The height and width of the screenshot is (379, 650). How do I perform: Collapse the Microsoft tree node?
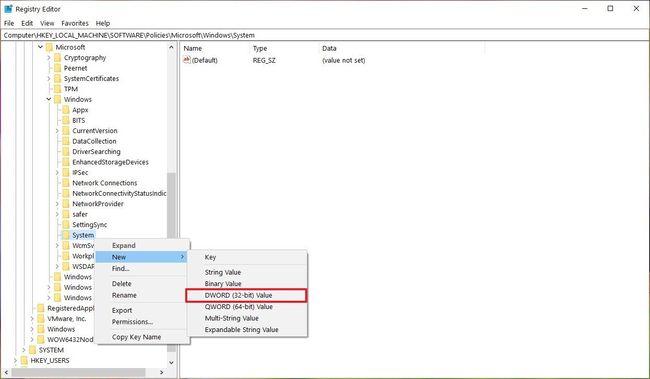click(40, 47)
